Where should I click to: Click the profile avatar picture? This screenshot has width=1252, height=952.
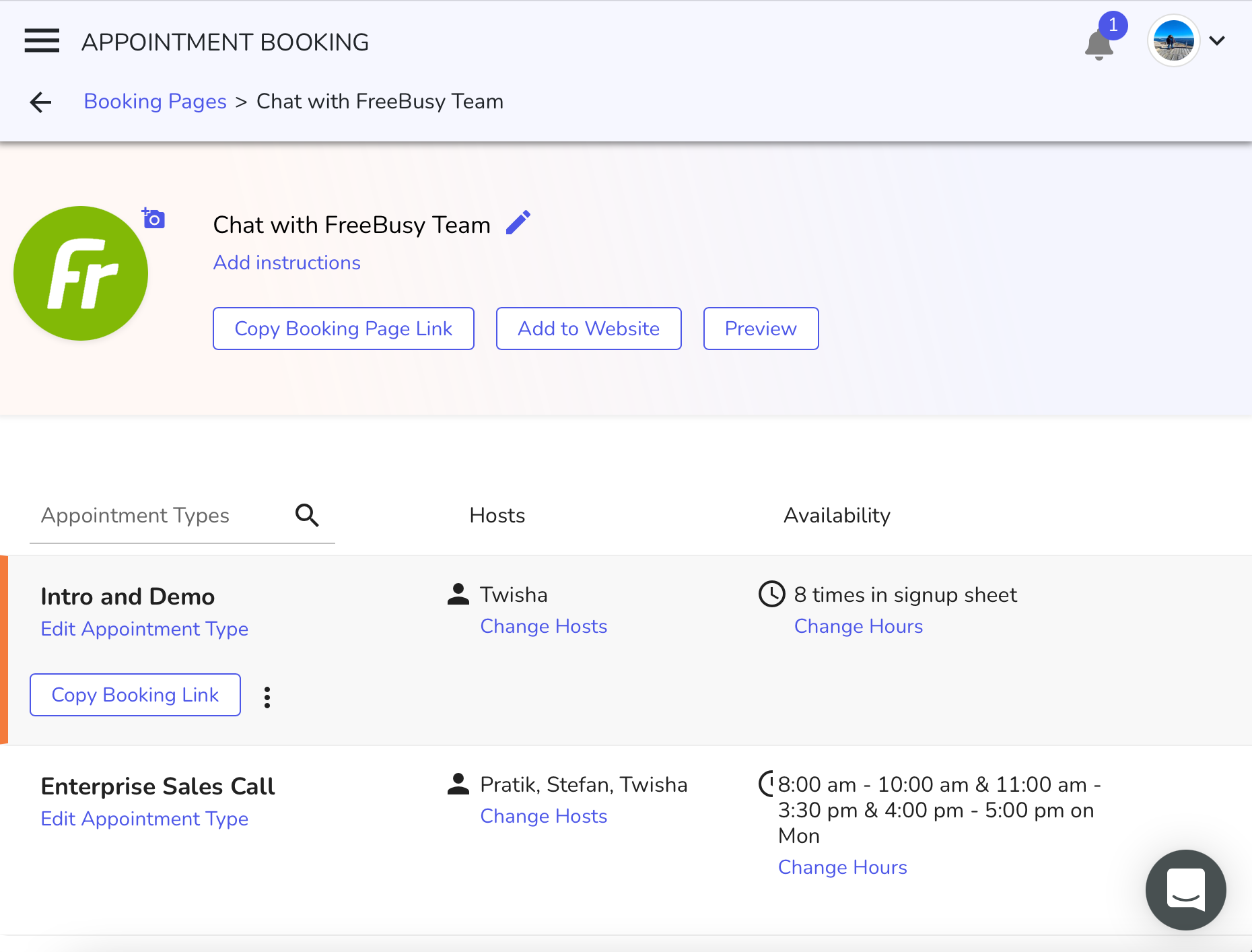click(x=1173, y=41)
